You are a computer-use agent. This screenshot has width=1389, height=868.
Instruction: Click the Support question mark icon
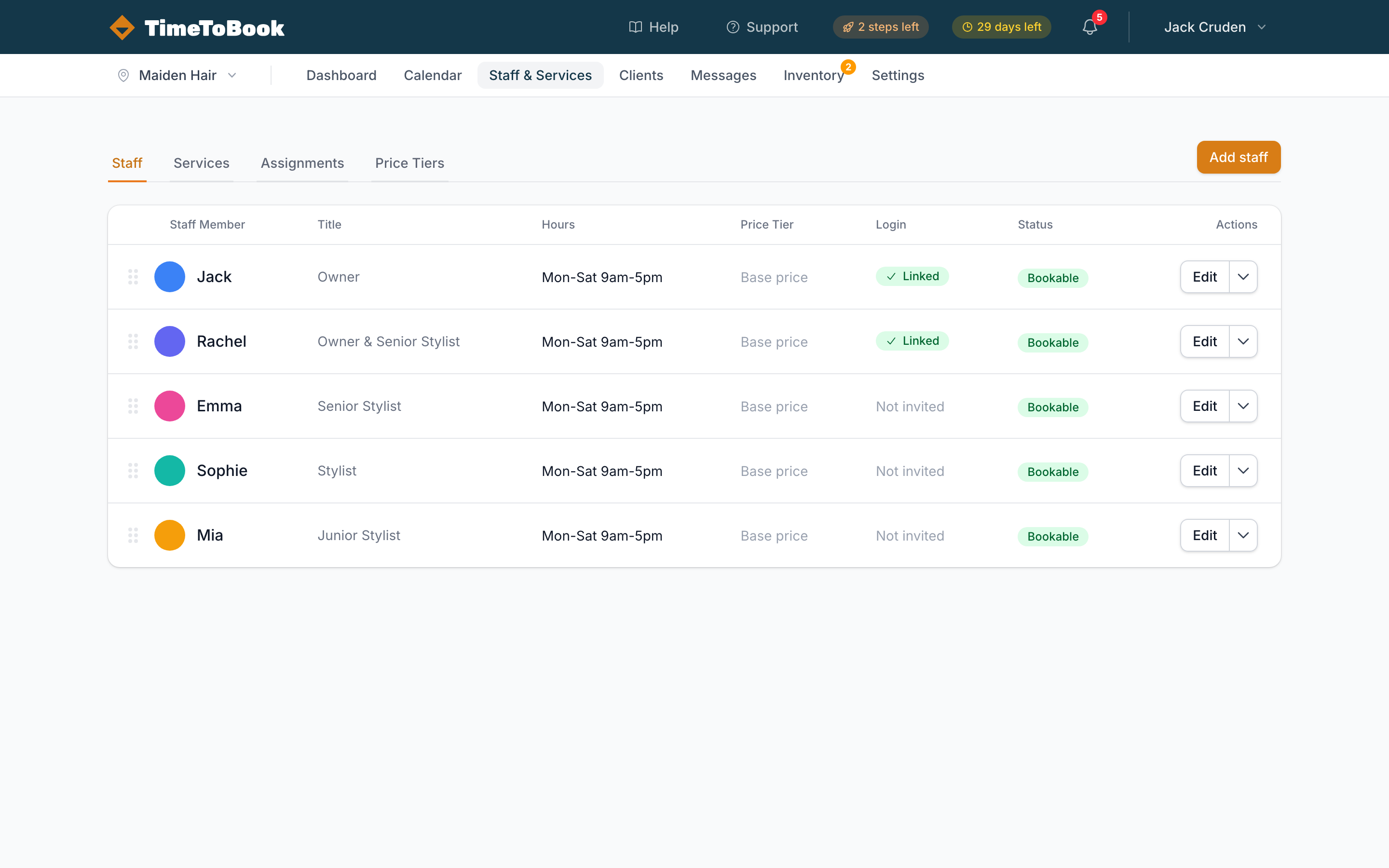pos(733,27)
